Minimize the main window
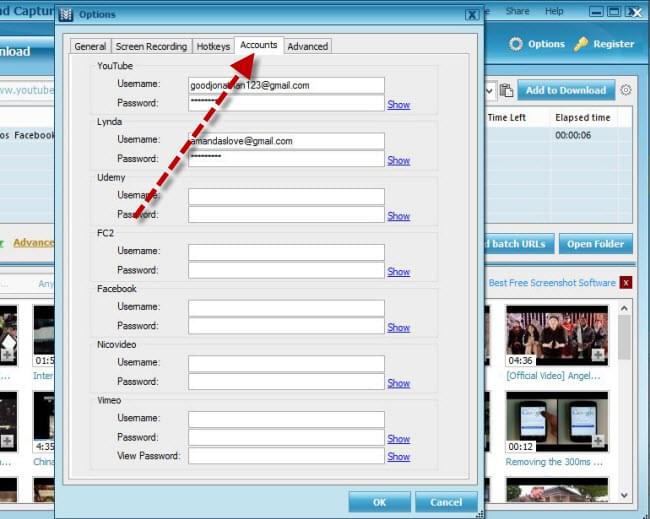The height and width of the screenshot is (519, 650). [596, 12]
